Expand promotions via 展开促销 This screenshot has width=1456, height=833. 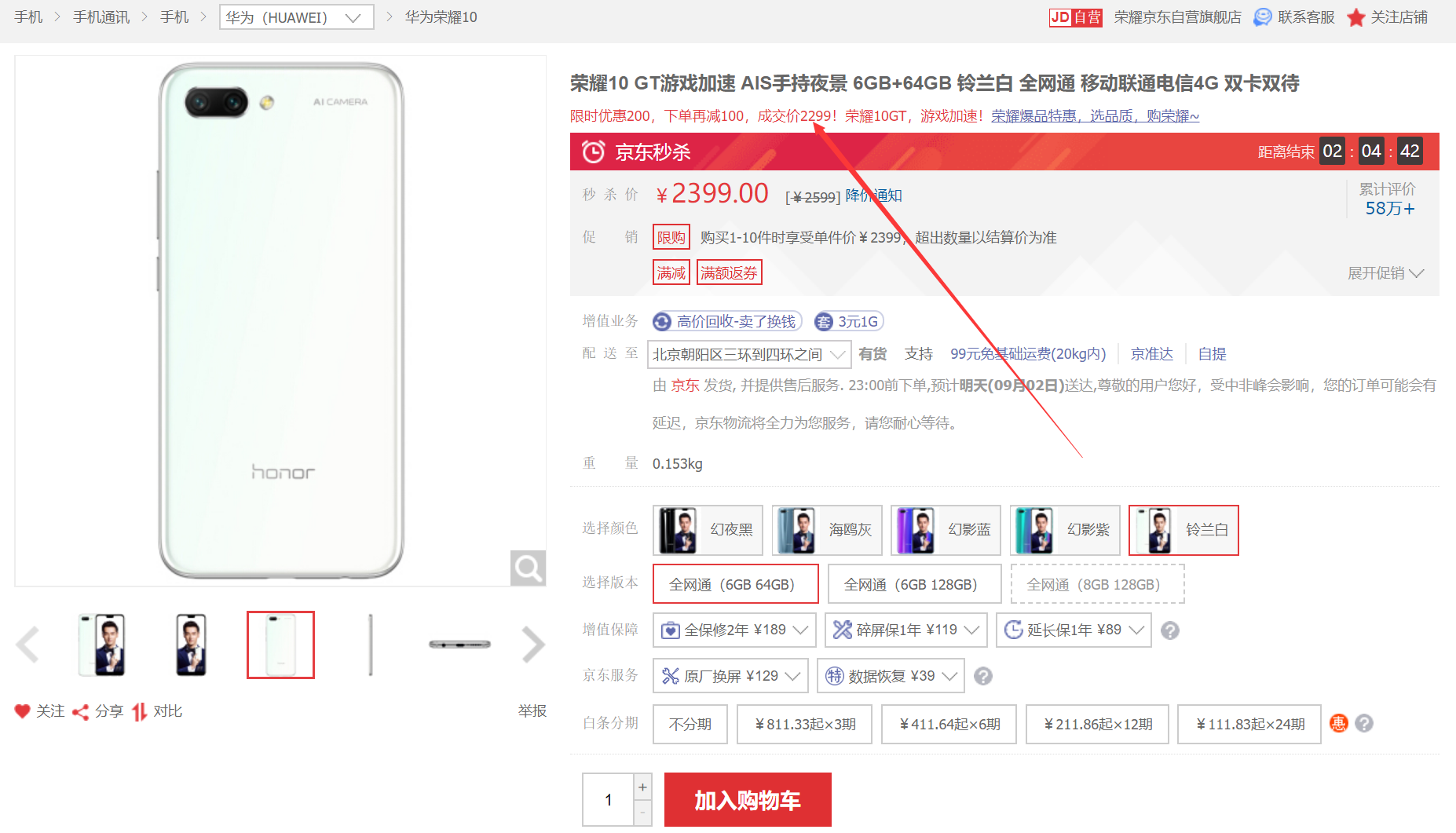coord(1385,273)
